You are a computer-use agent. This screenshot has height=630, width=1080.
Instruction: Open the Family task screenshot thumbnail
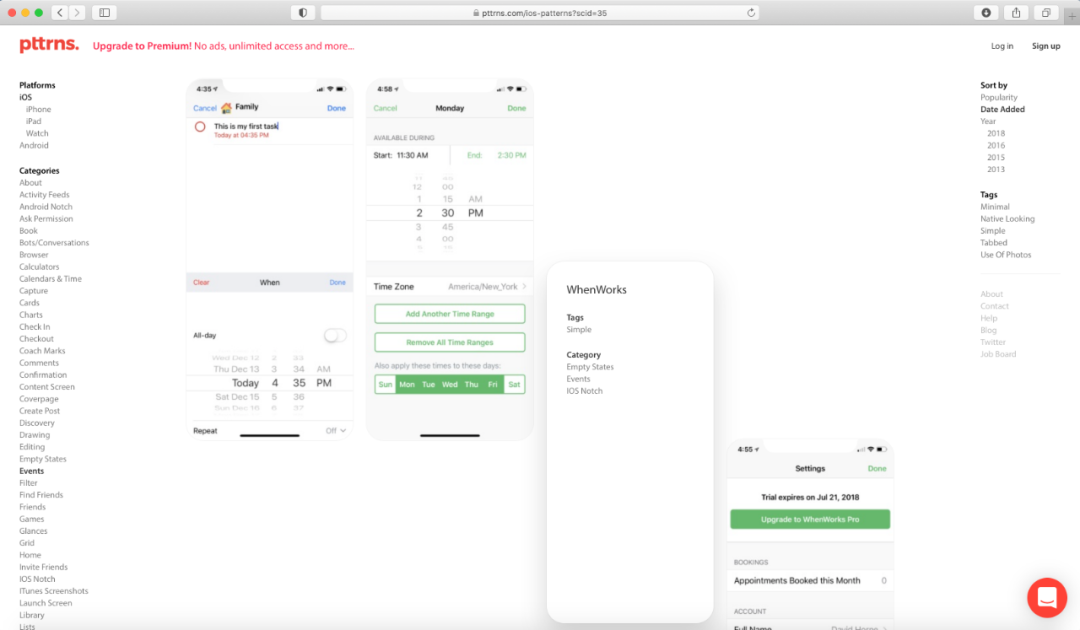pyautogui.click(x=270, y=259)
